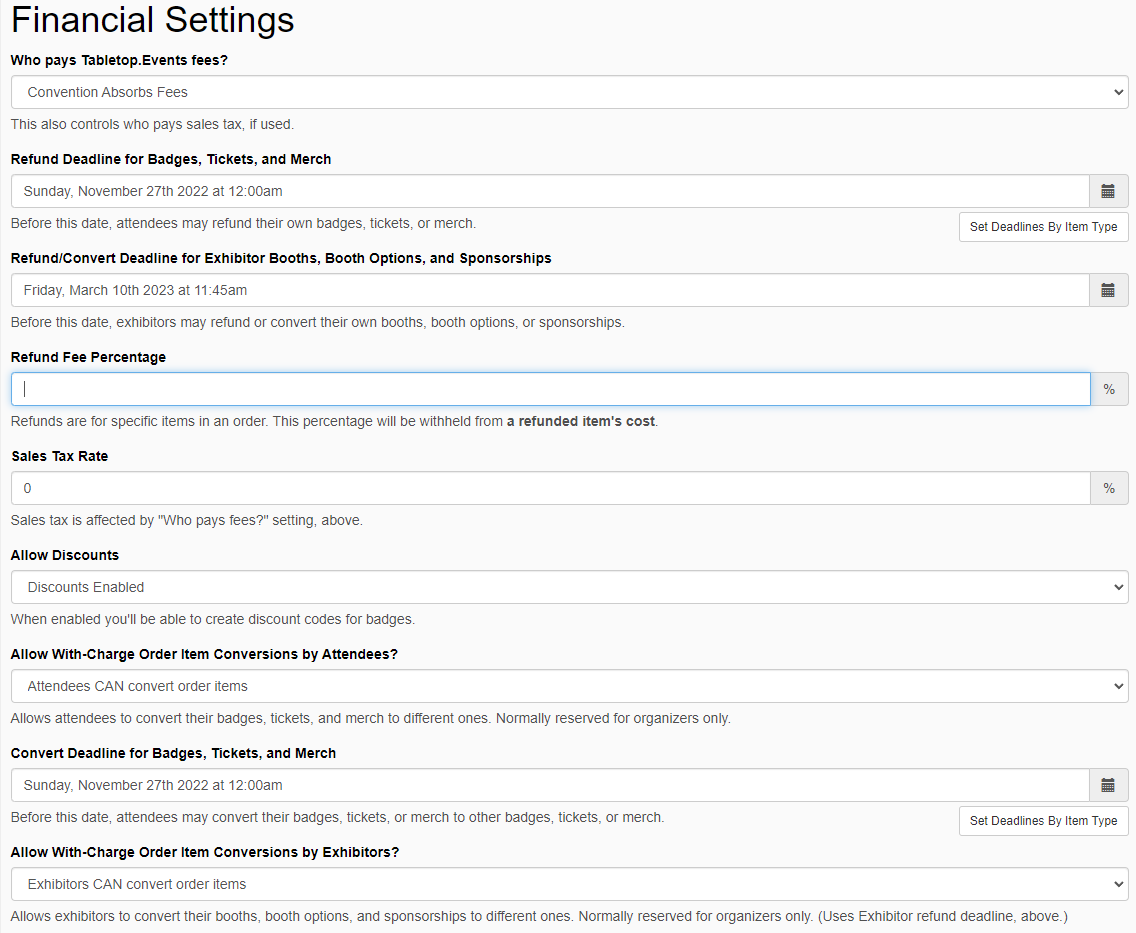This screenshot has width=1136, height=933.
Task: Click 'This also controls who pays sales tax' hint
Action: 152,125
